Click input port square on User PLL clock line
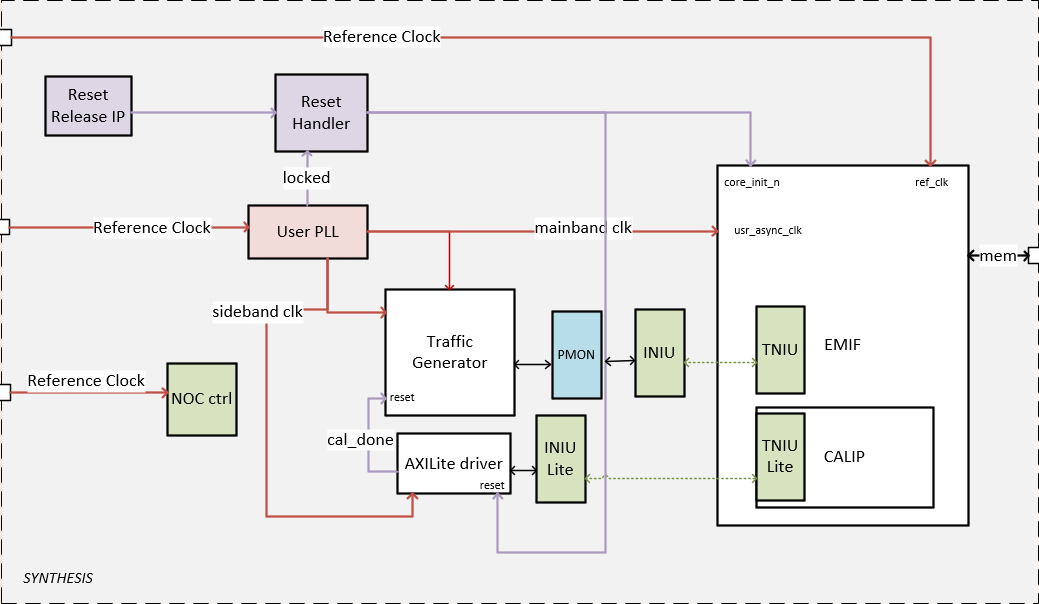 [5, 227]
